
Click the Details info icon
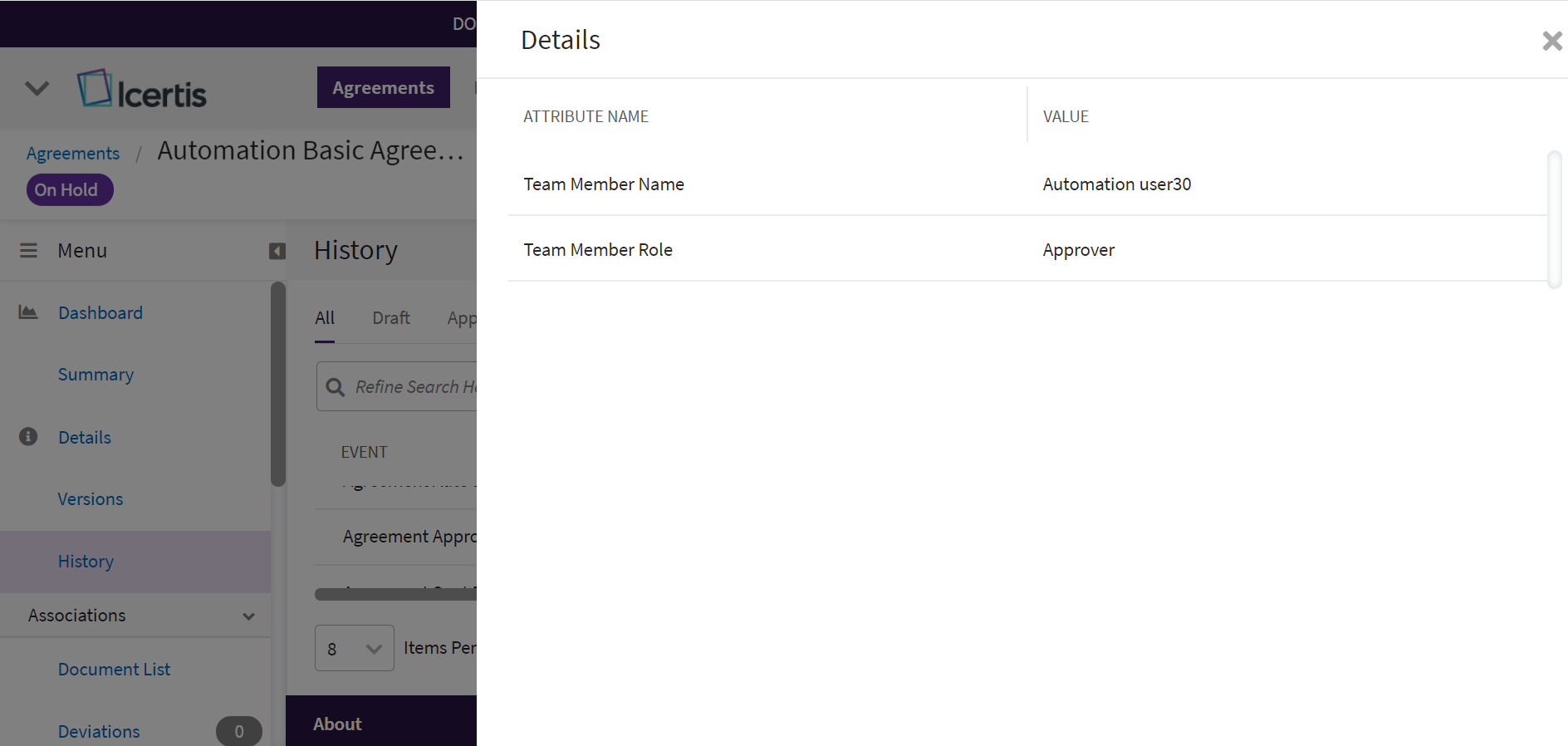(28, 437)
